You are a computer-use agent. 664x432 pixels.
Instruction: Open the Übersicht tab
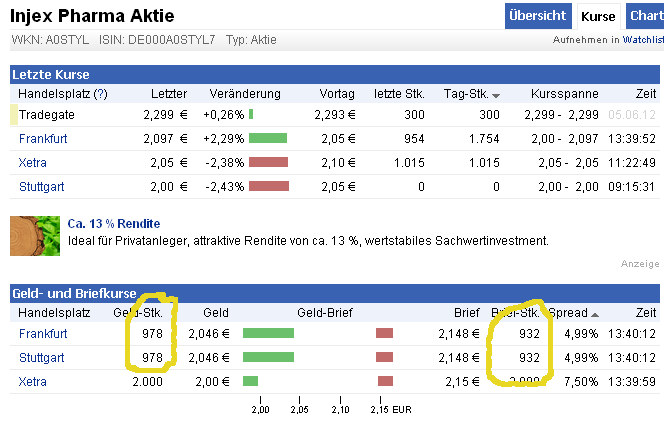pyautogui.click(x=538, y=16)
